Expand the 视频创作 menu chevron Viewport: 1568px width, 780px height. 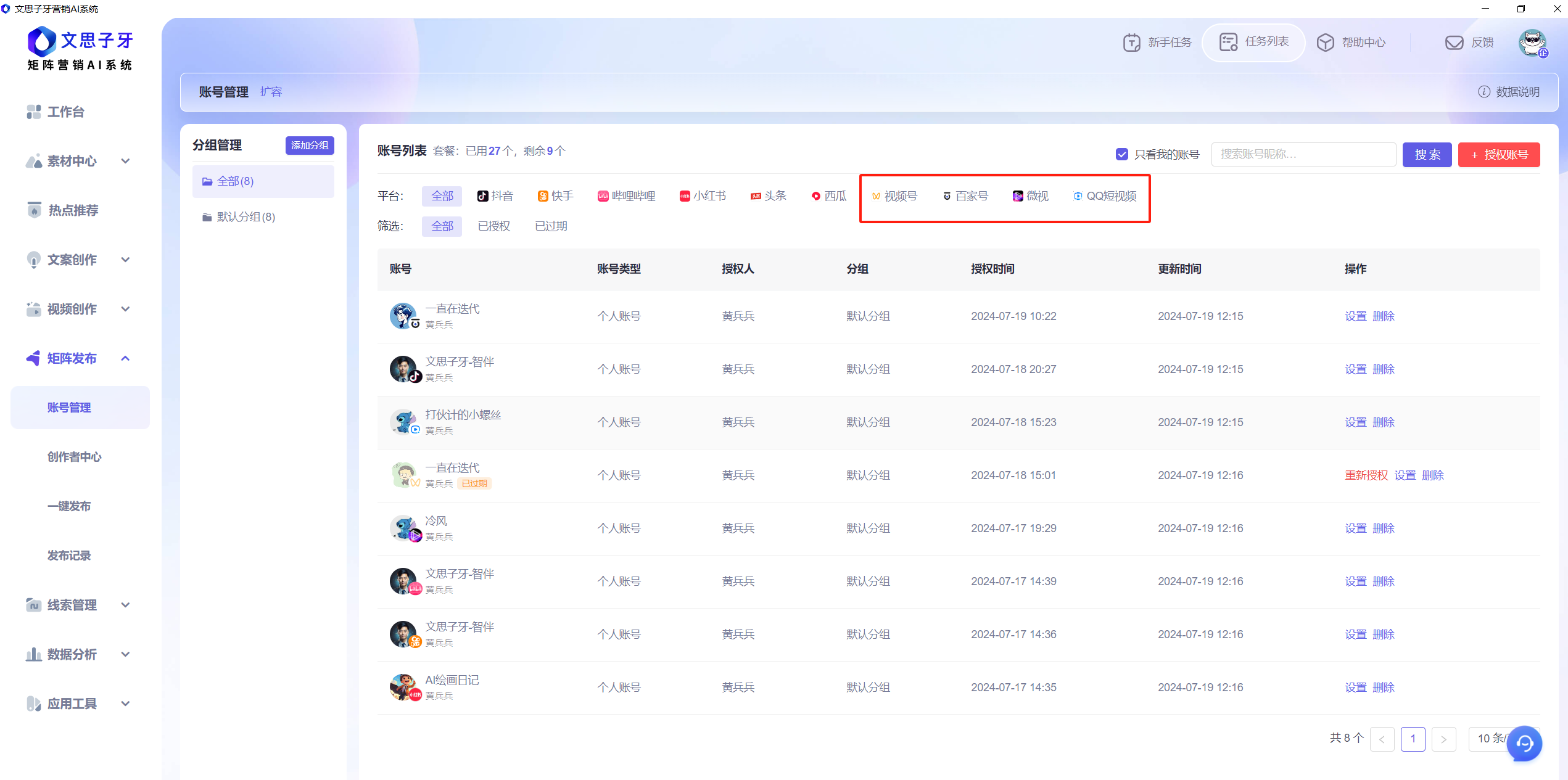point(126,309)
